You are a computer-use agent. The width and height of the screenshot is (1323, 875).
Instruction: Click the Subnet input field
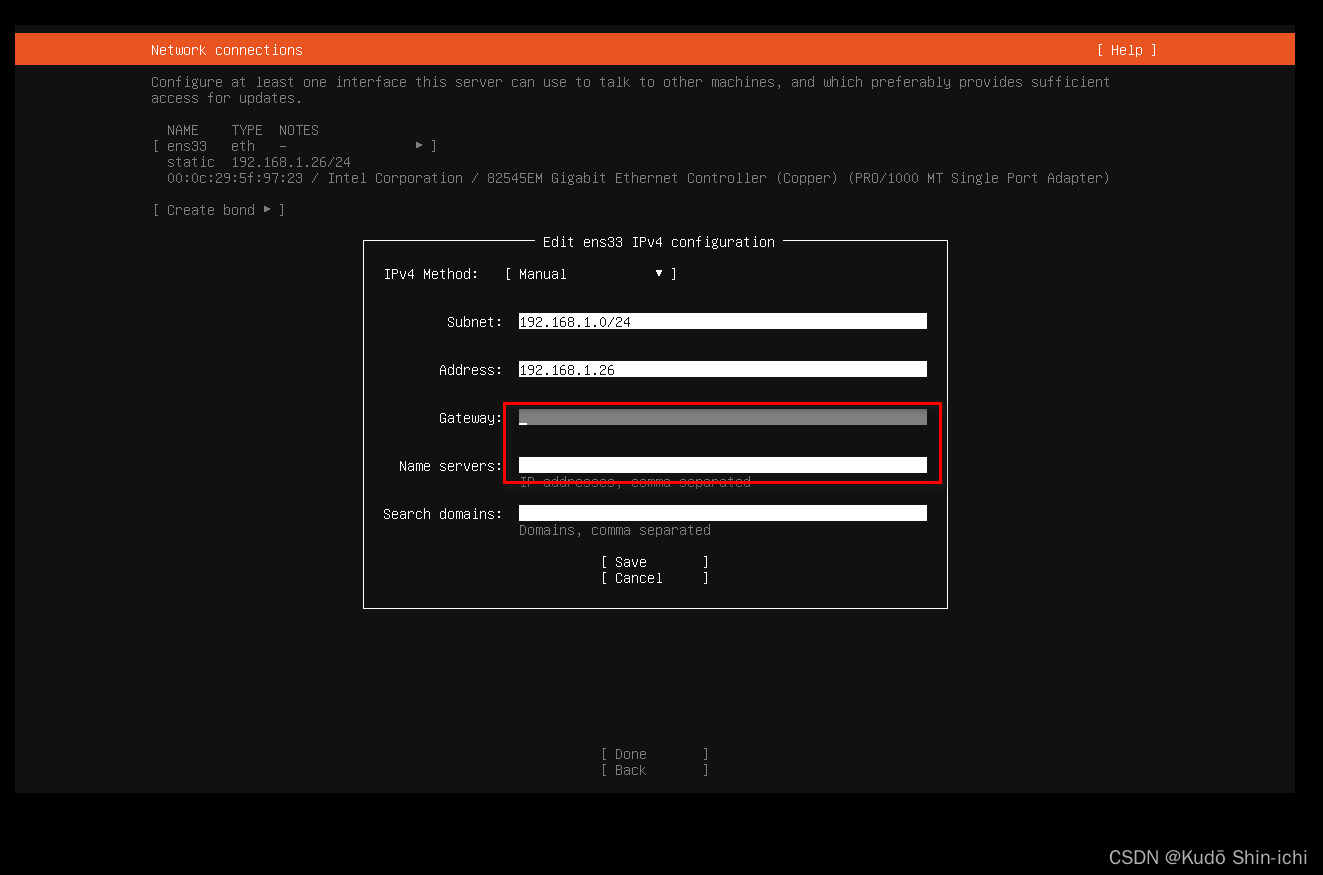coord(722,322)
